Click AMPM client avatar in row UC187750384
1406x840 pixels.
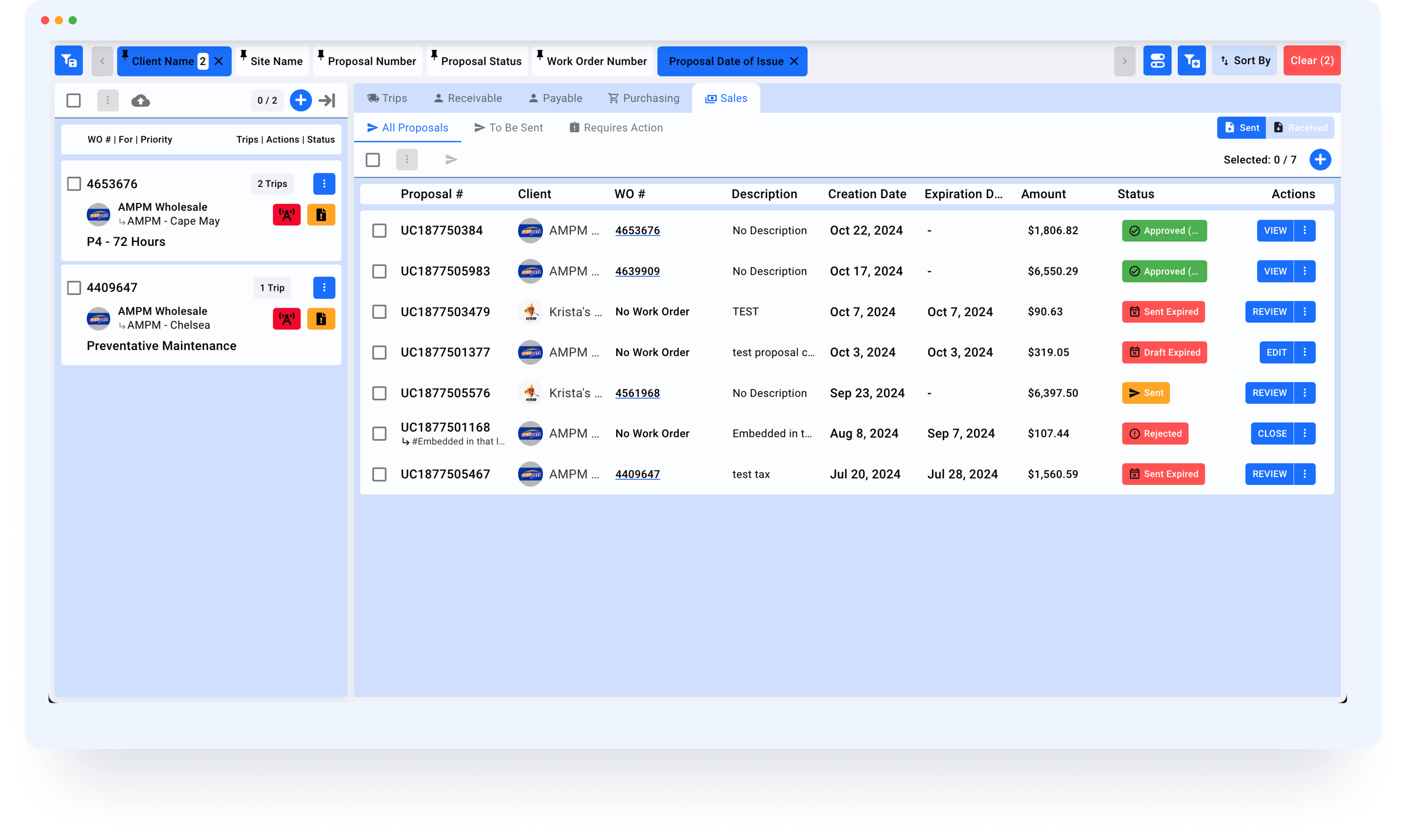(530, 230)
